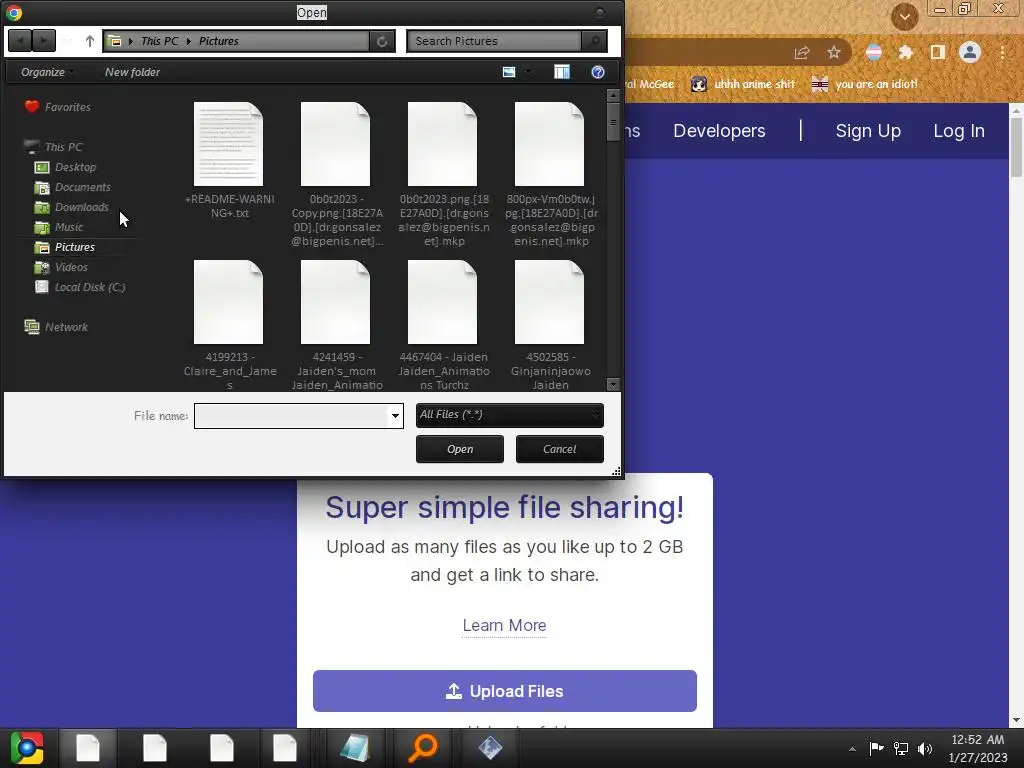Viewport: 1024px width, 768px height.
Task: Cancel the Open dialog
Action: 560,449
